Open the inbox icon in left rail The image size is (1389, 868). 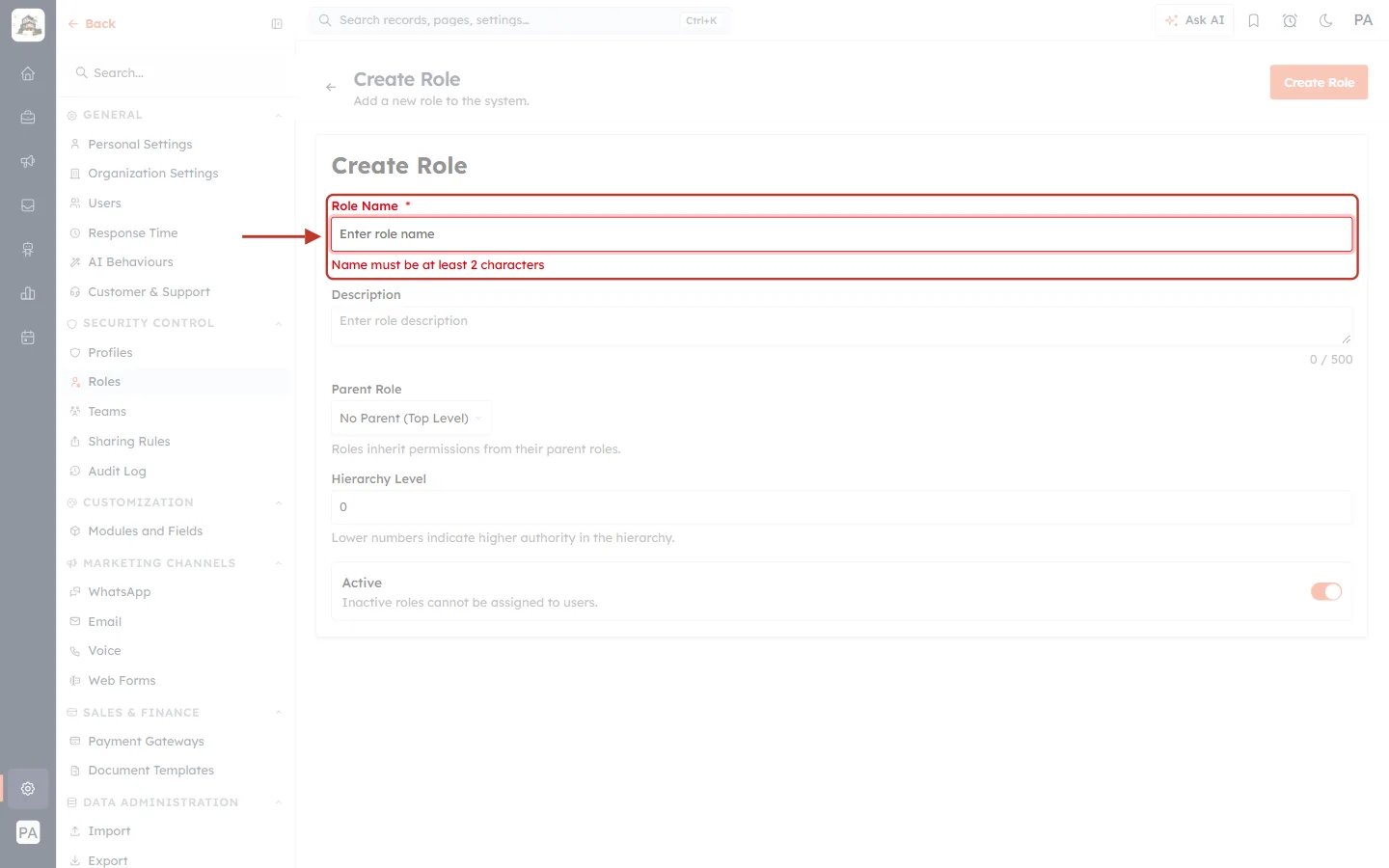point(28,205)
